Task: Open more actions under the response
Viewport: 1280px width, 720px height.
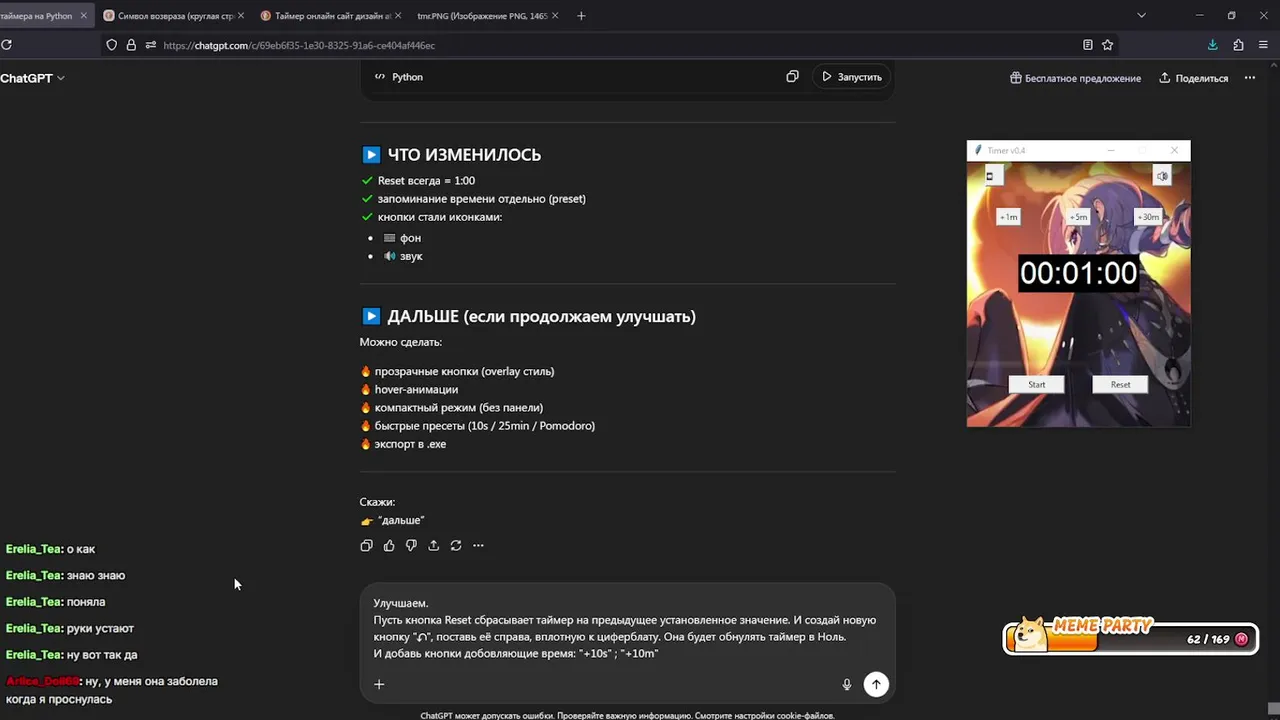Action: click(478, 546)
